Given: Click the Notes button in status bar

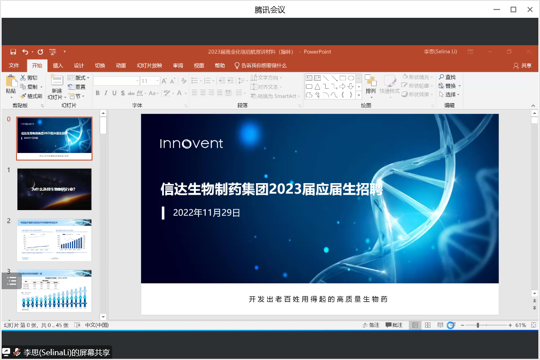Looking at the screenshot, I should tap(371, 325).
